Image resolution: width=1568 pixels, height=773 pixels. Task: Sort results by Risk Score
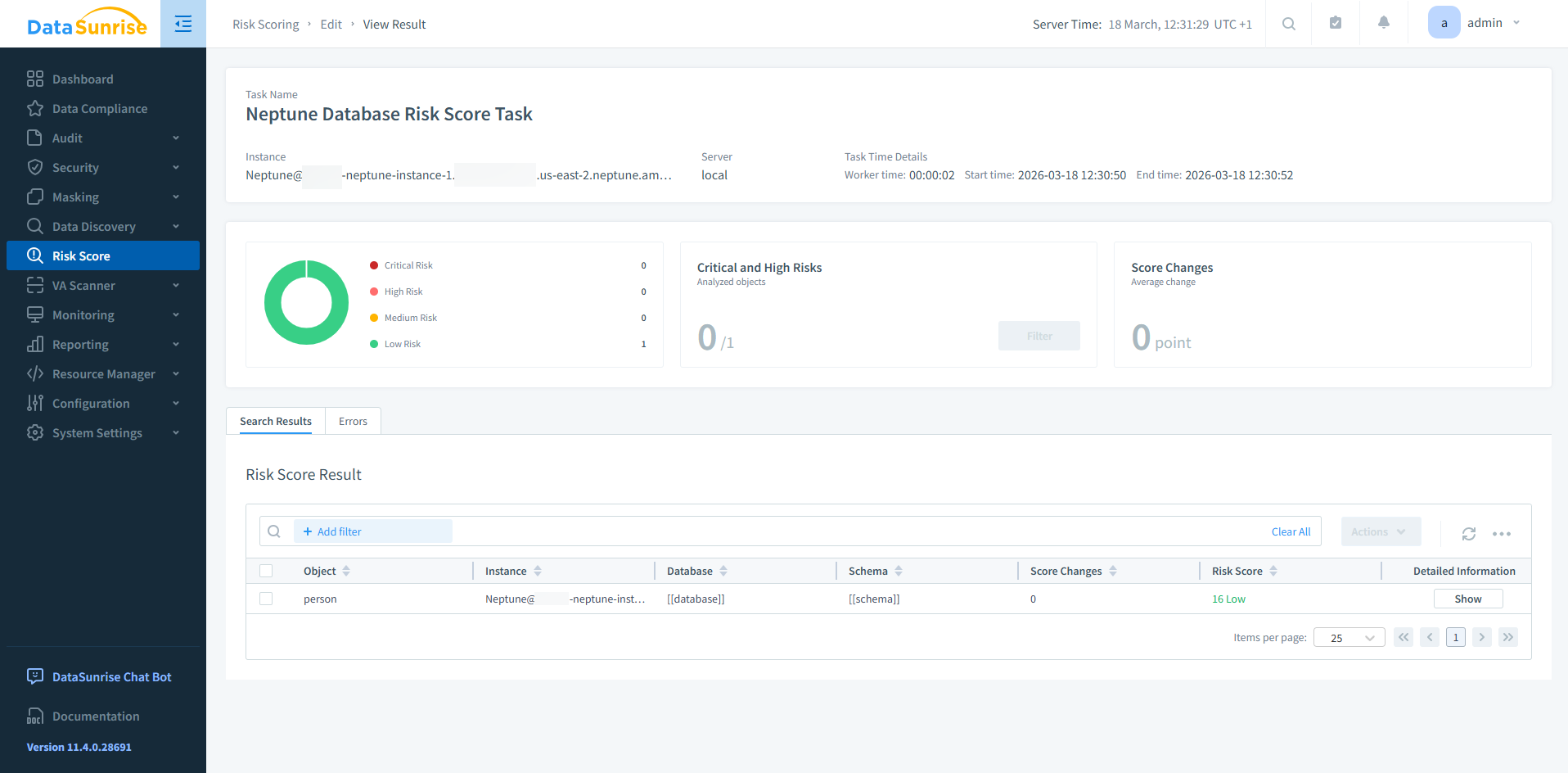(x=1274, y=571)
